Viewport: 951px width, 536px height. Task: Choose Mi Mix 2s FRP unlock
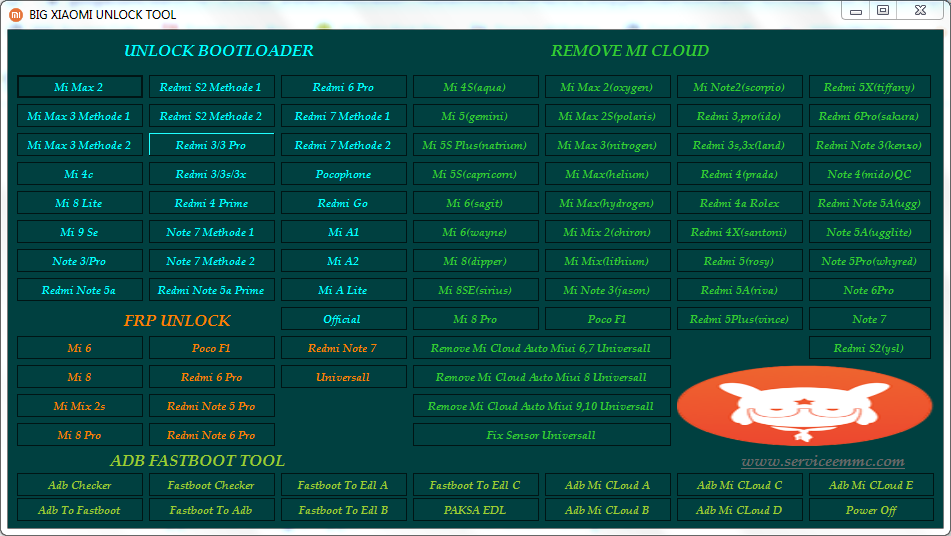[79, 406]
